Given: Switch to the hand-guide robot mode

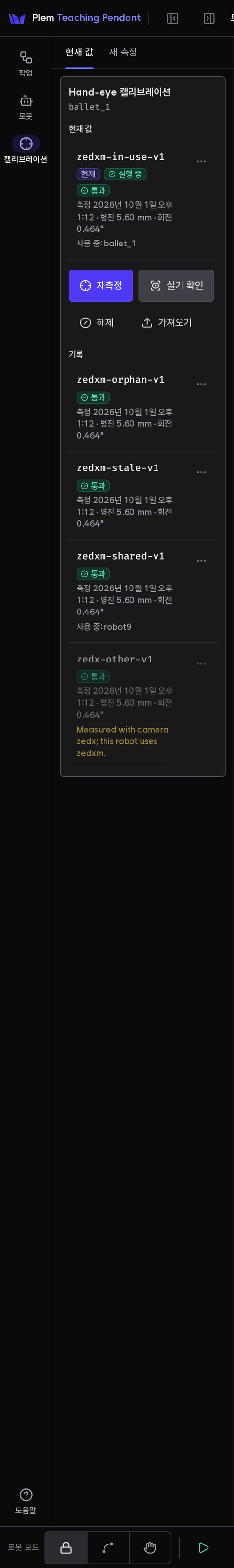Looking at the screenshot, I should point(150,1547).
